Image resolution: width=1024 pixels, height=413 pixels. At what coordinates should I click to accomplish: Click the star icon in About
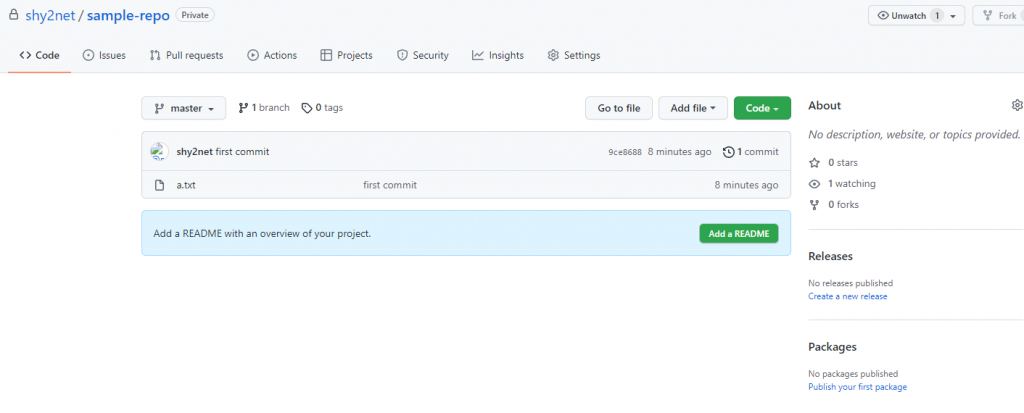(x=814, y=163)
